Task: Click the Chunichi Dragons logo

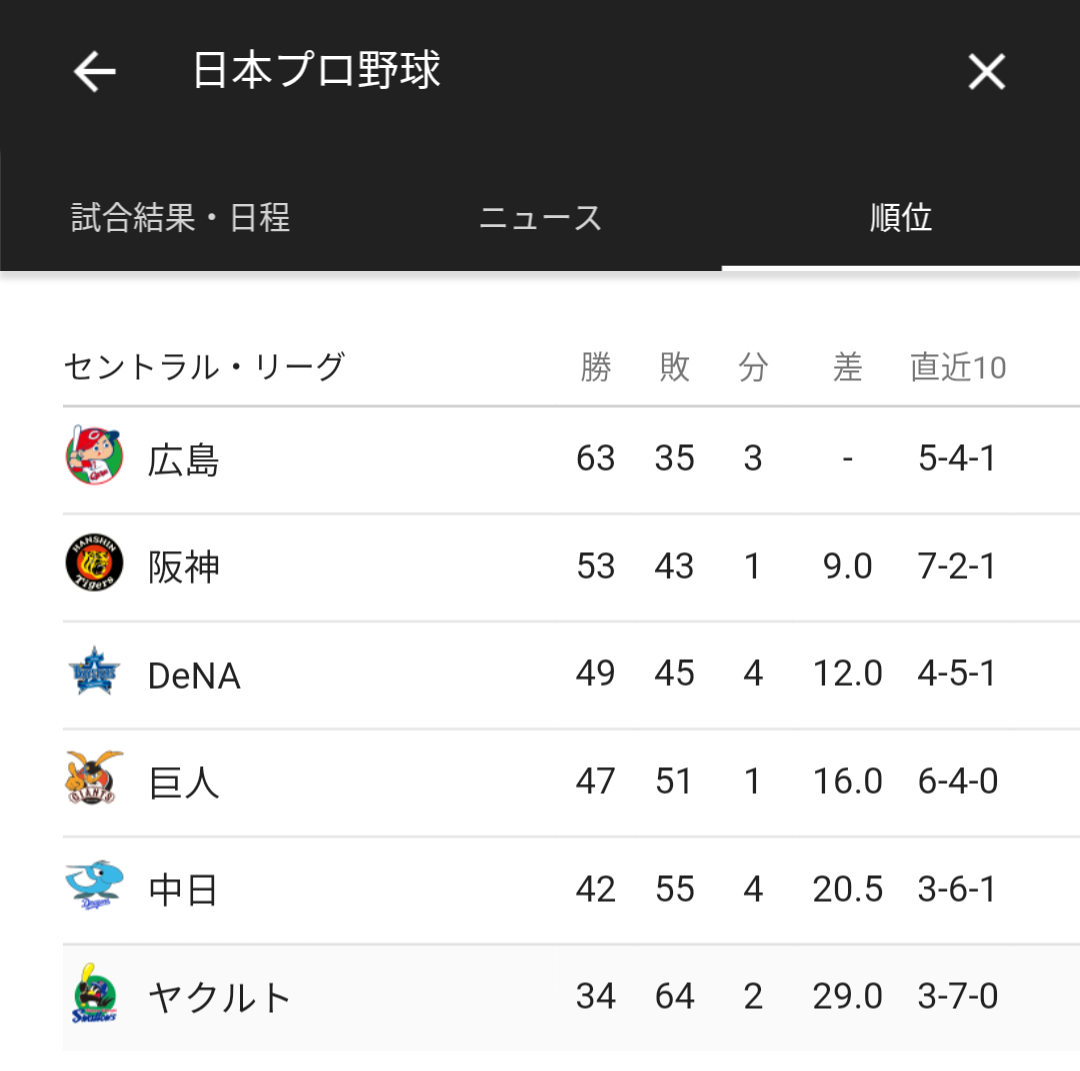Action: tap(94, 885)
